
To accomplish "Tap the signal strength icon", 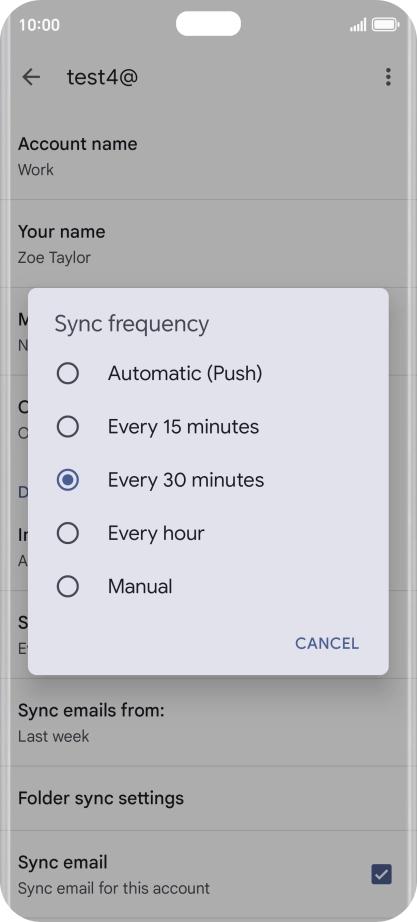I will (x=358, y=25).
